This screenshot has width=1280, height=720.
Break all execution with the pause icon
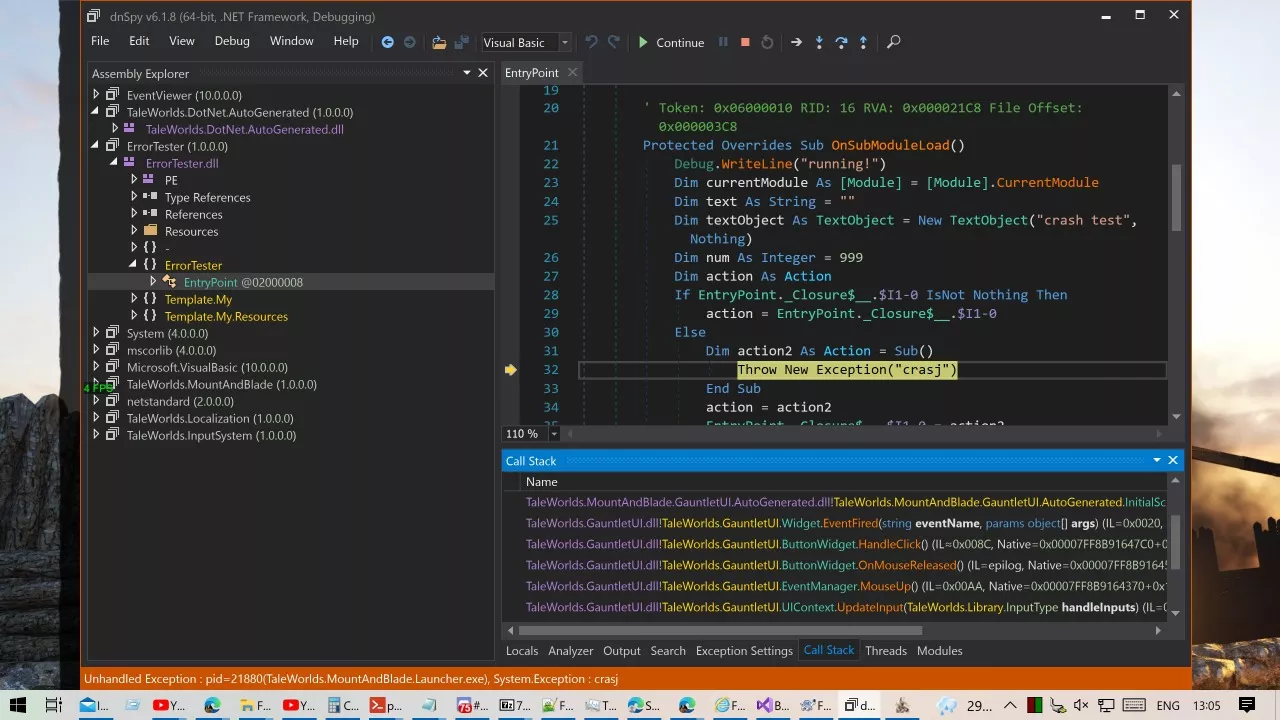tap(723, 42)
